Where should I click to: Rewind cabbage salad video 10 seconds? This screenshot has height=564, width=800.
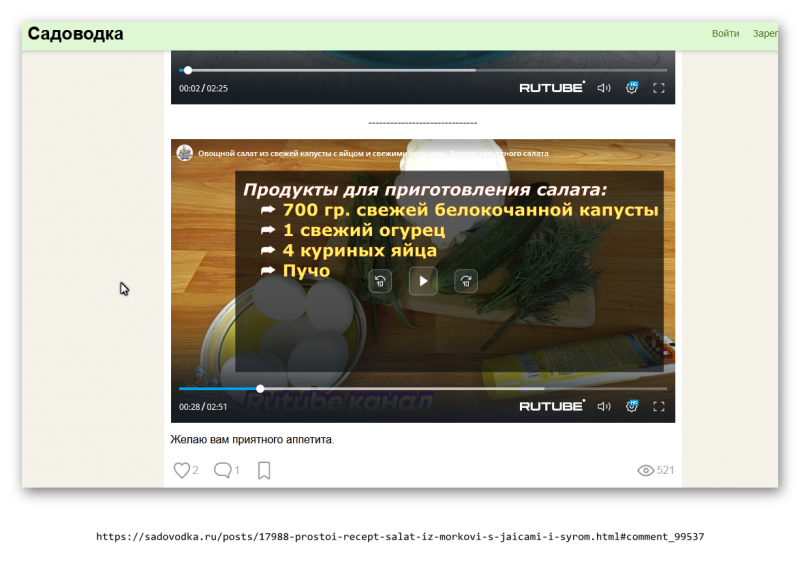(380, 281)
